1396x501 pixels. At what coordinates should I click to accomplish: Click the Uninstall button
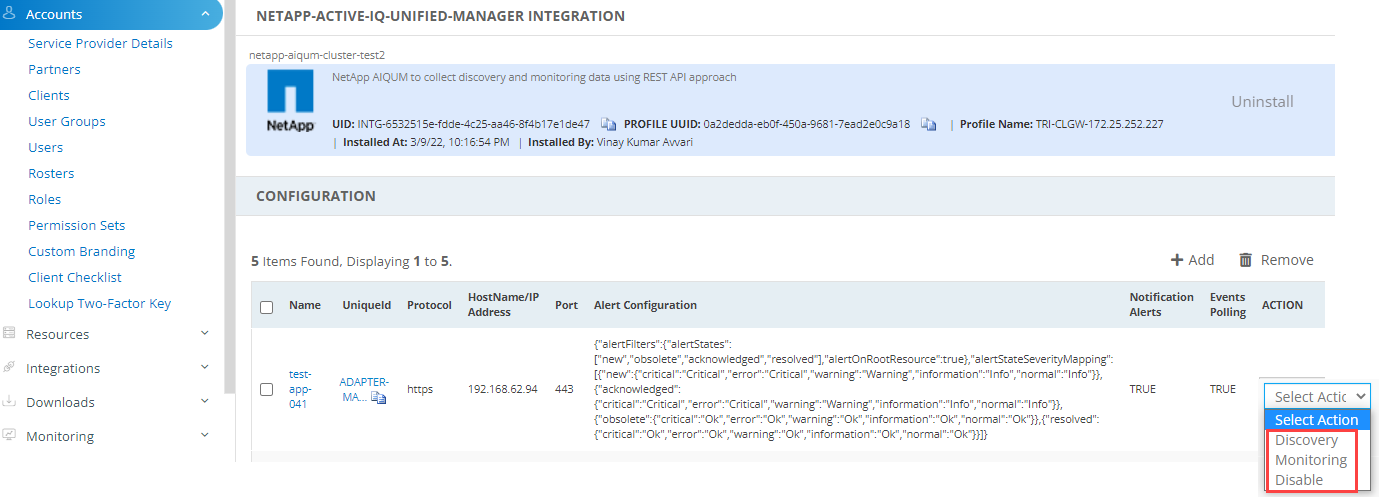click(1262, 102)
